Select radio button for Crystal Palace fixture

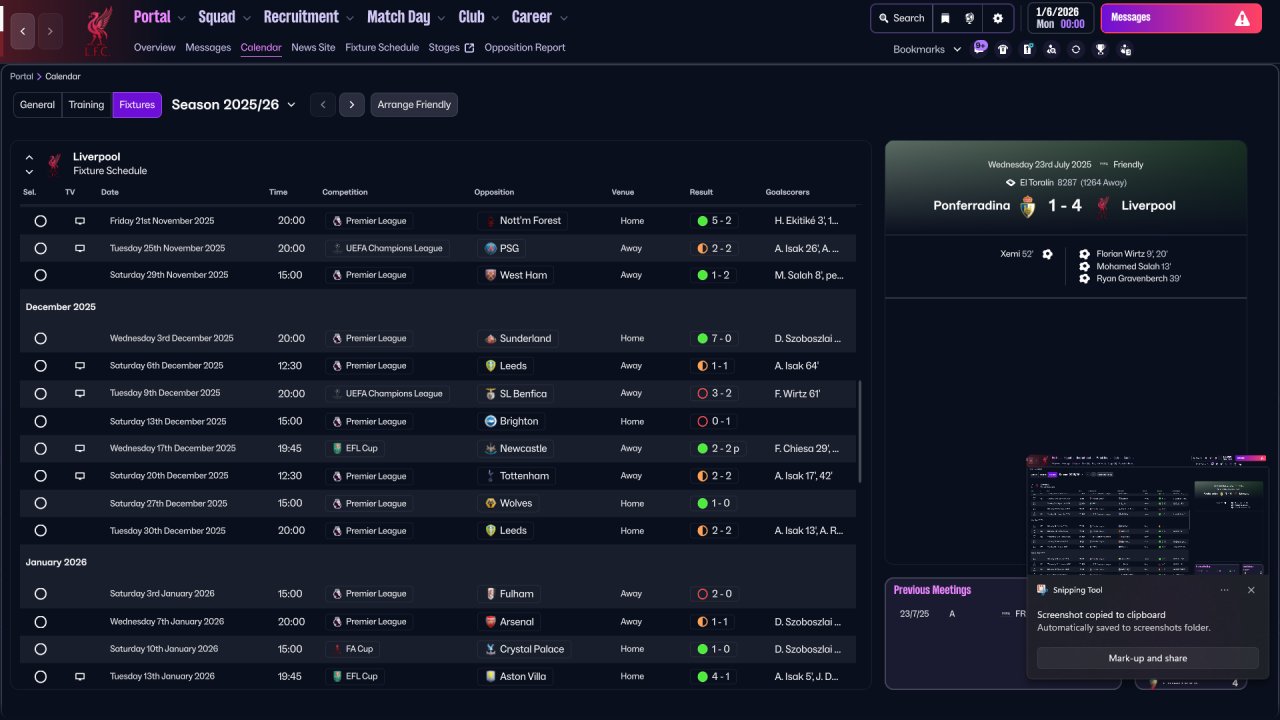(40, 649)
